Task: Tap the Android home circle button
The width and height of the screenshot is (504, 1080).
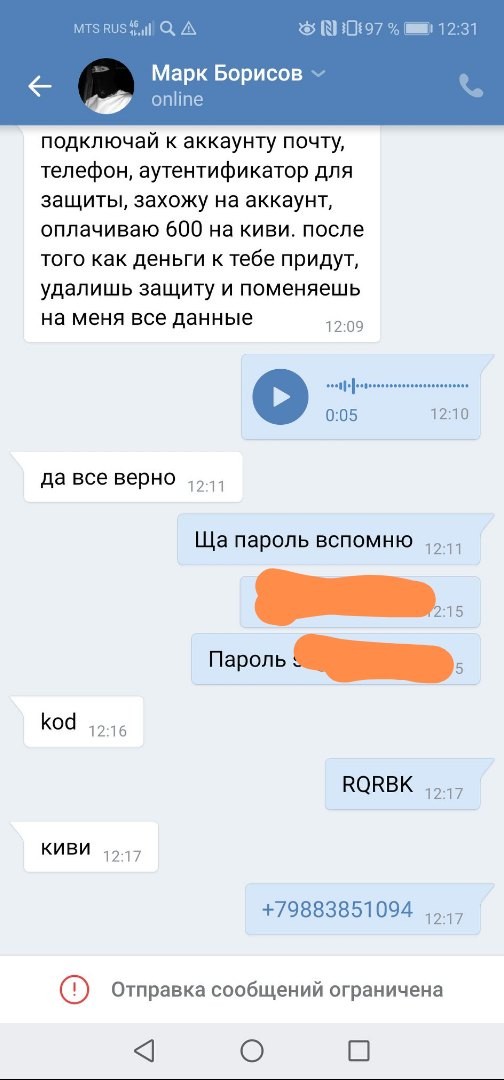Action: click(x=252, y=1050)
